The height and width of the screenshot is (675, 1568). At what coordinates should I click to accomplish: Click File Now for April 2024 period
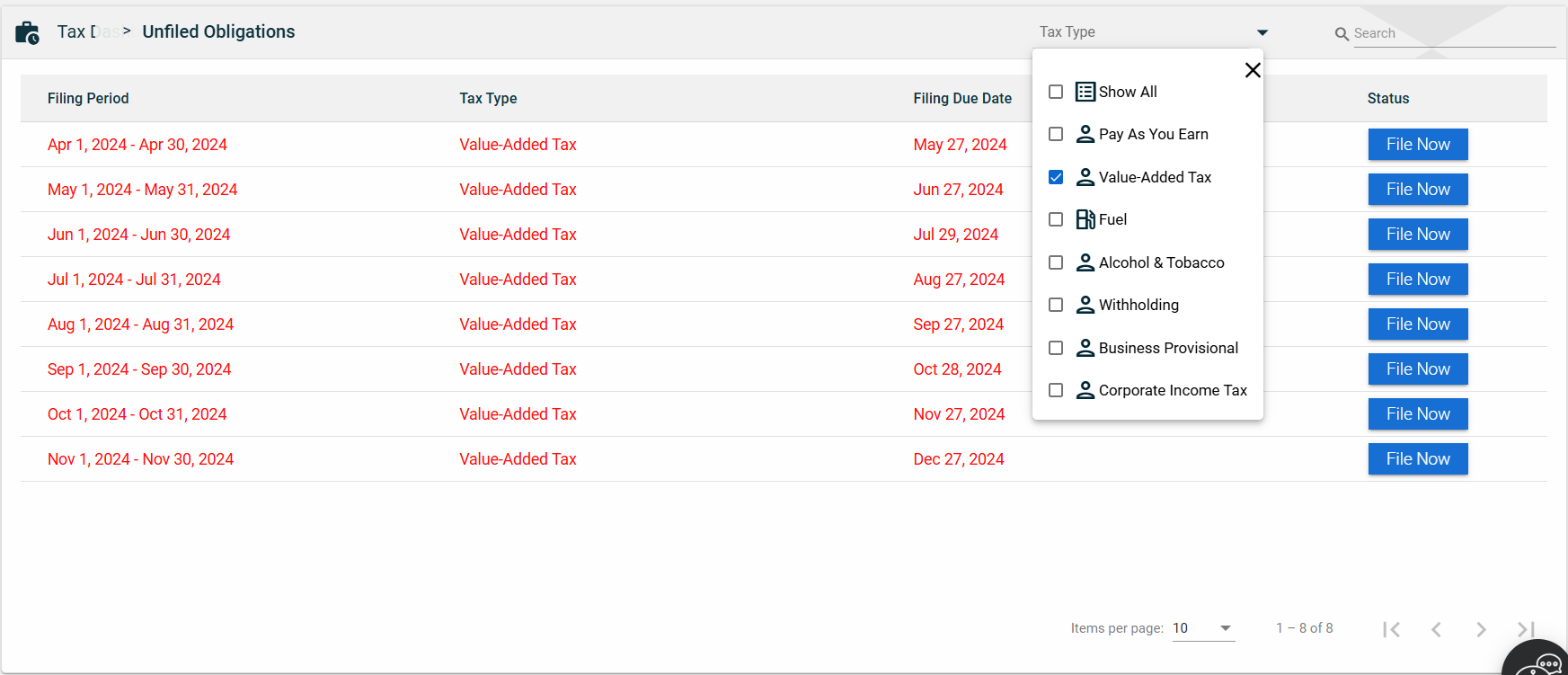click(x=1417, y=145)
